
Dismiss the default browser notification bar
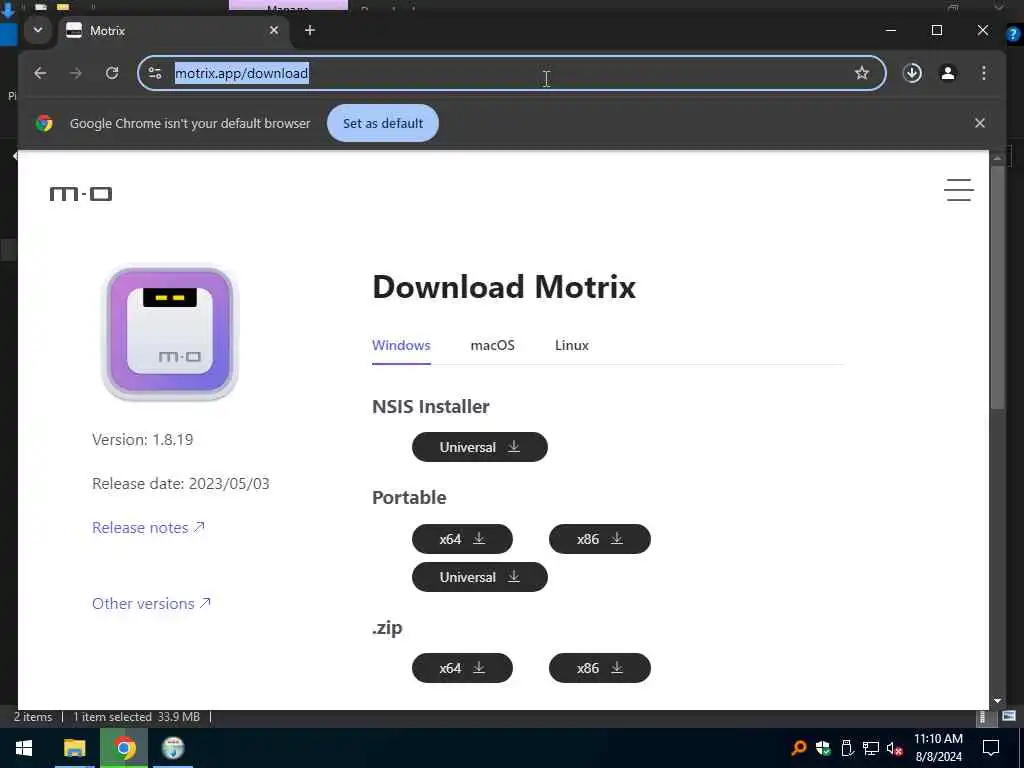tap(980, 123)
